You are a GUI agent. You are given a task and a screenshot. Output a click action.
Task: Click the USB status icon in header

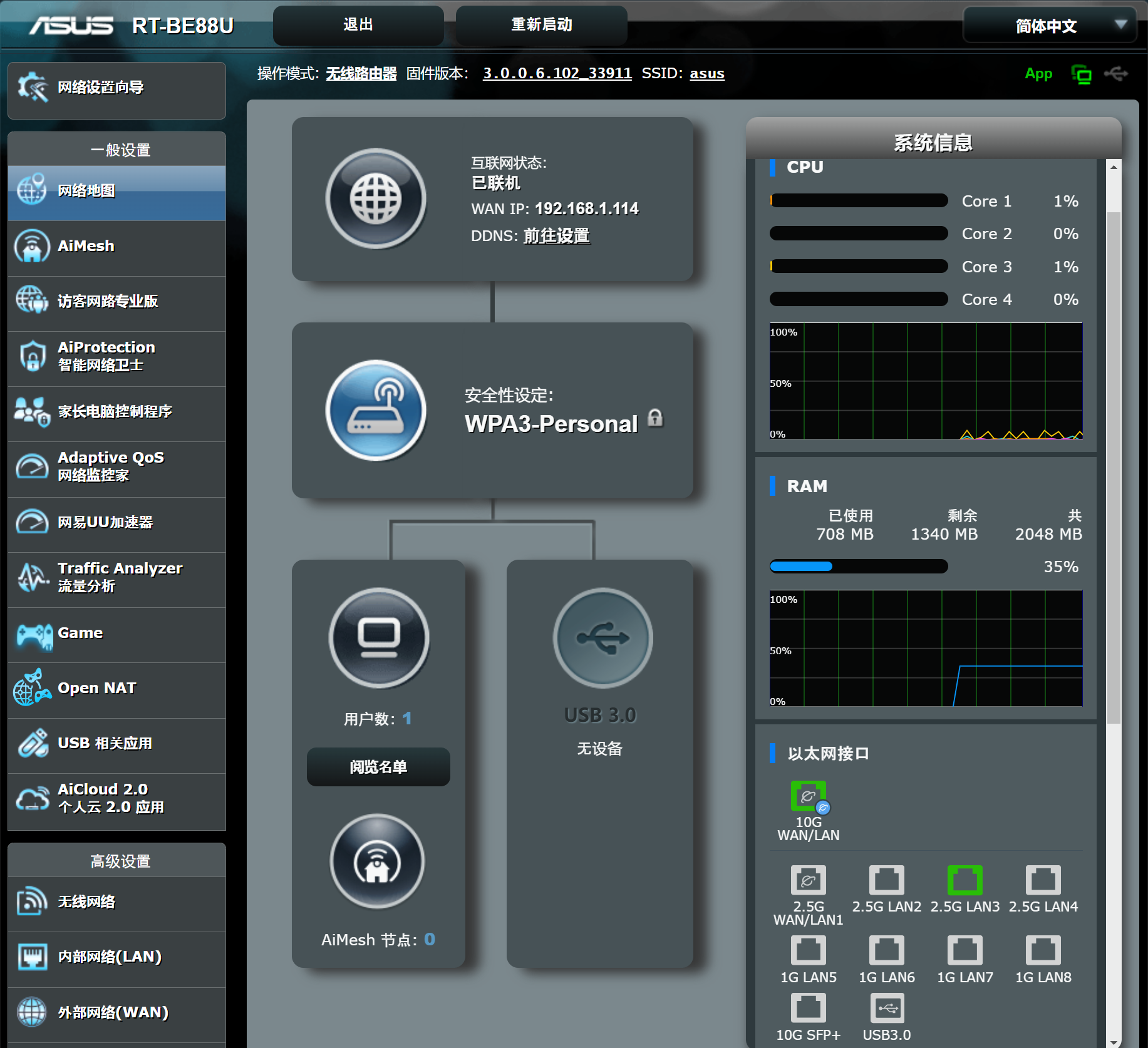[x=1115, y=74]
